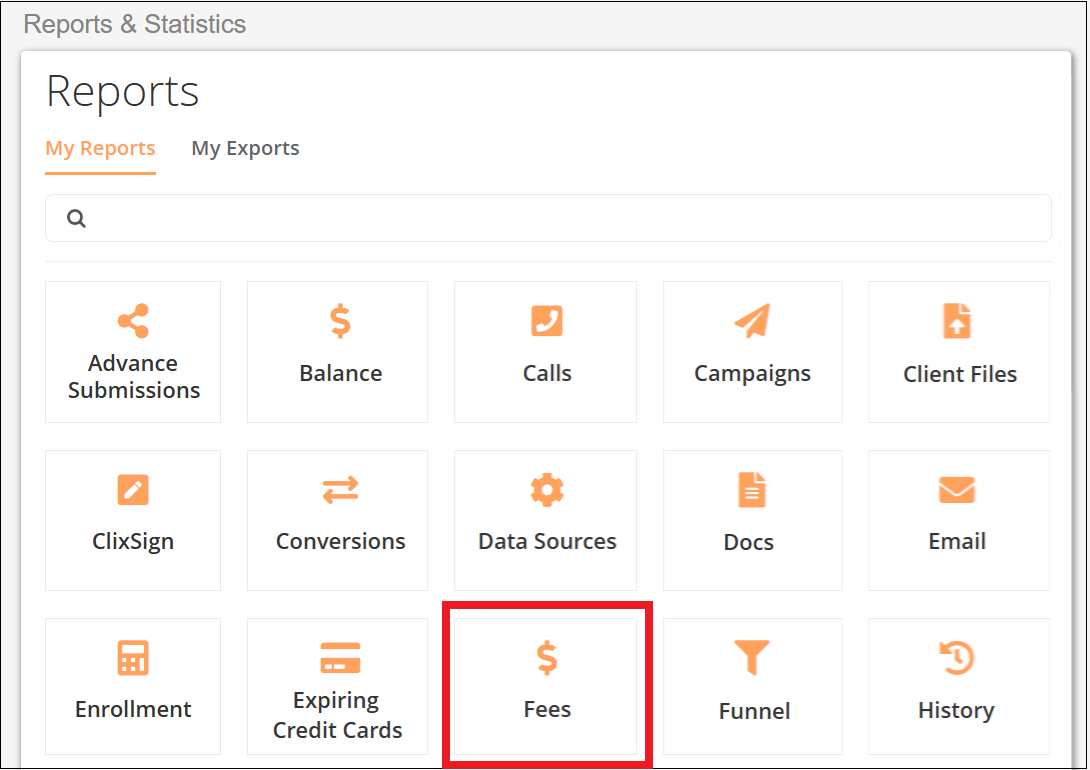This screenshot has height=770, width=1090.
Task: Open the ClixSign report label
Action: pyautogui.click(x=133, y=541)
